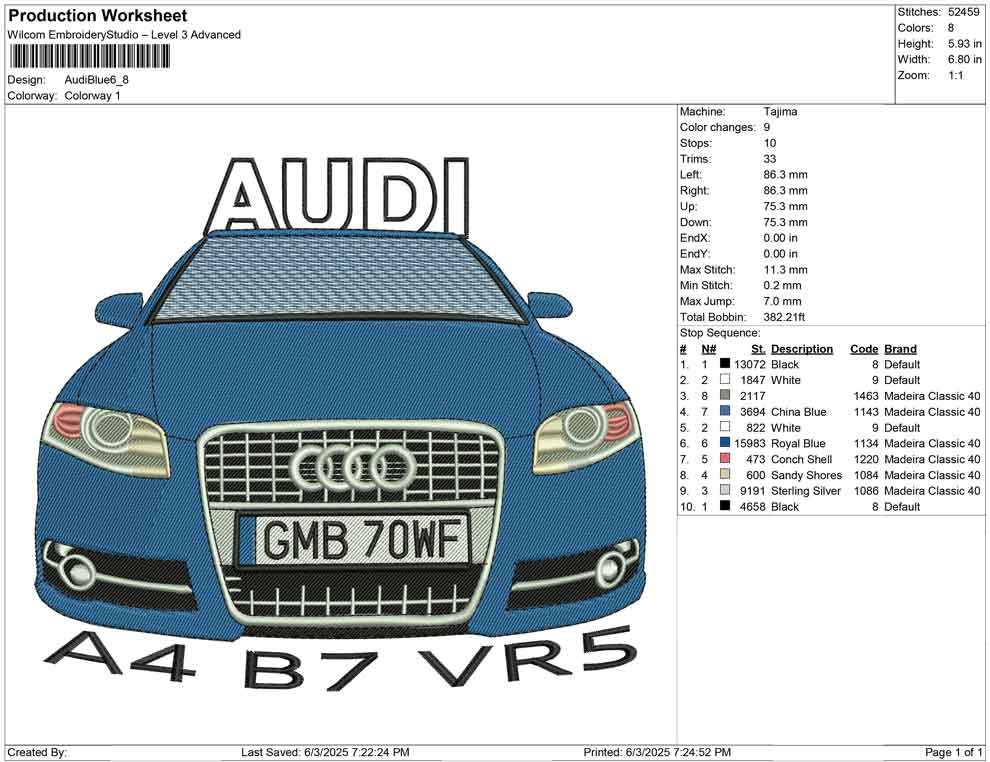
Task: Click the Colorway 1 value
Action: pos(92,96)
